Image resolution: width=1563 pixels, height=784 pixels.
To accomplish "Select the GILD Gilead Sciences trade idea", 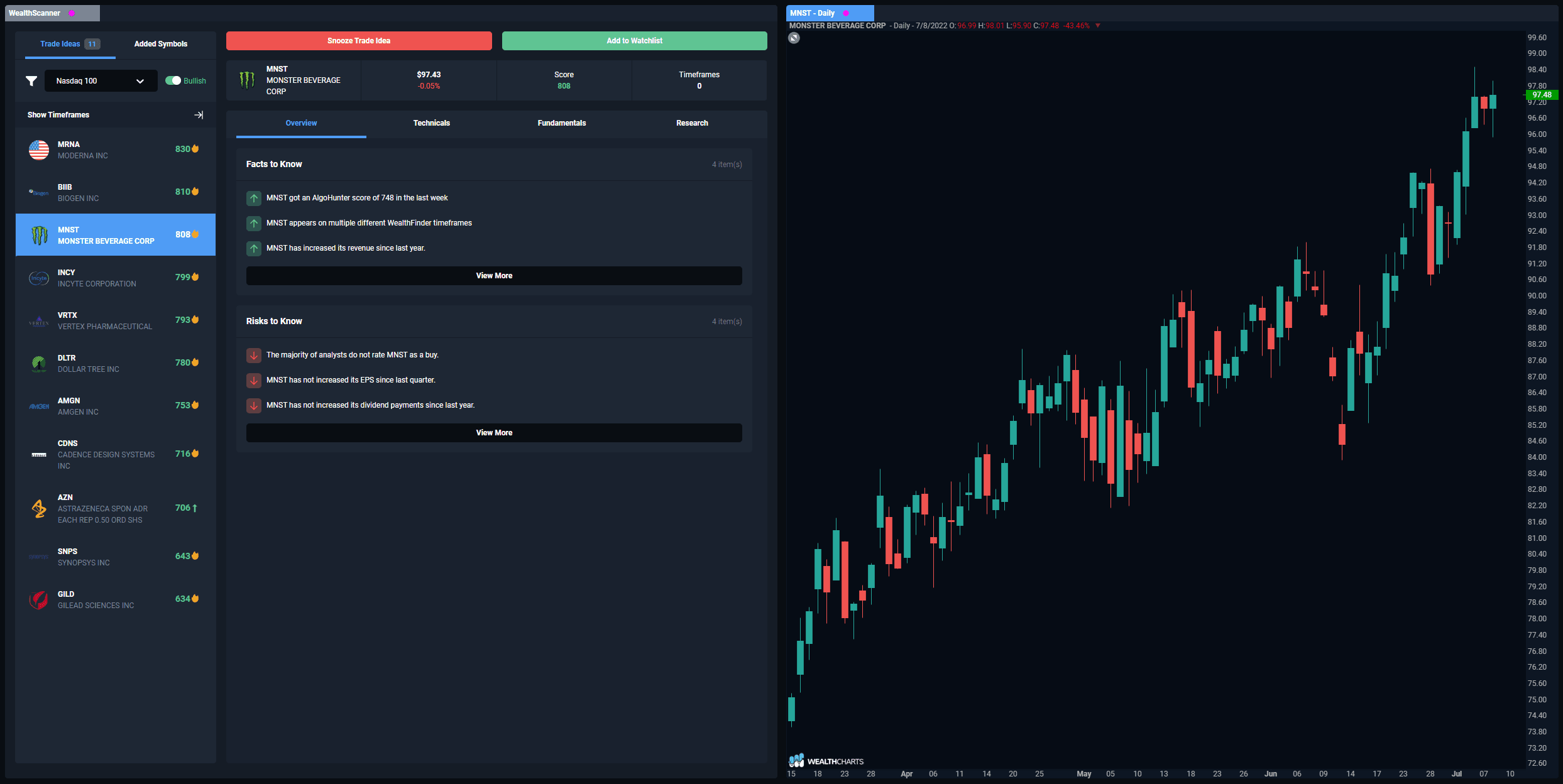I will 115,599.
